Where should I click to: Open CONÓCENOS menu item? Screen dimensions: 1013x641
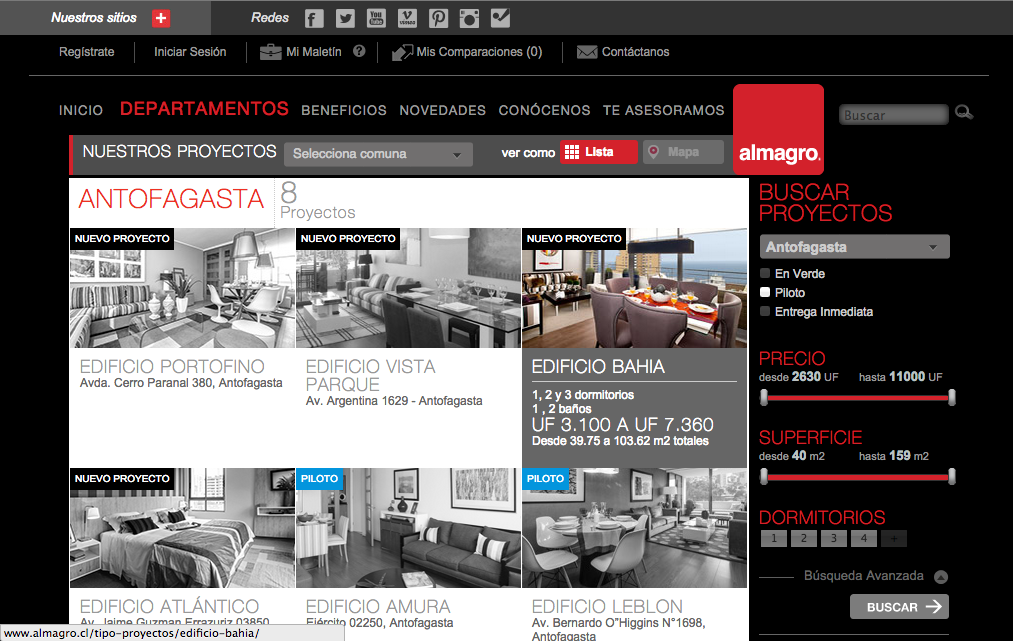click(544, 110)
